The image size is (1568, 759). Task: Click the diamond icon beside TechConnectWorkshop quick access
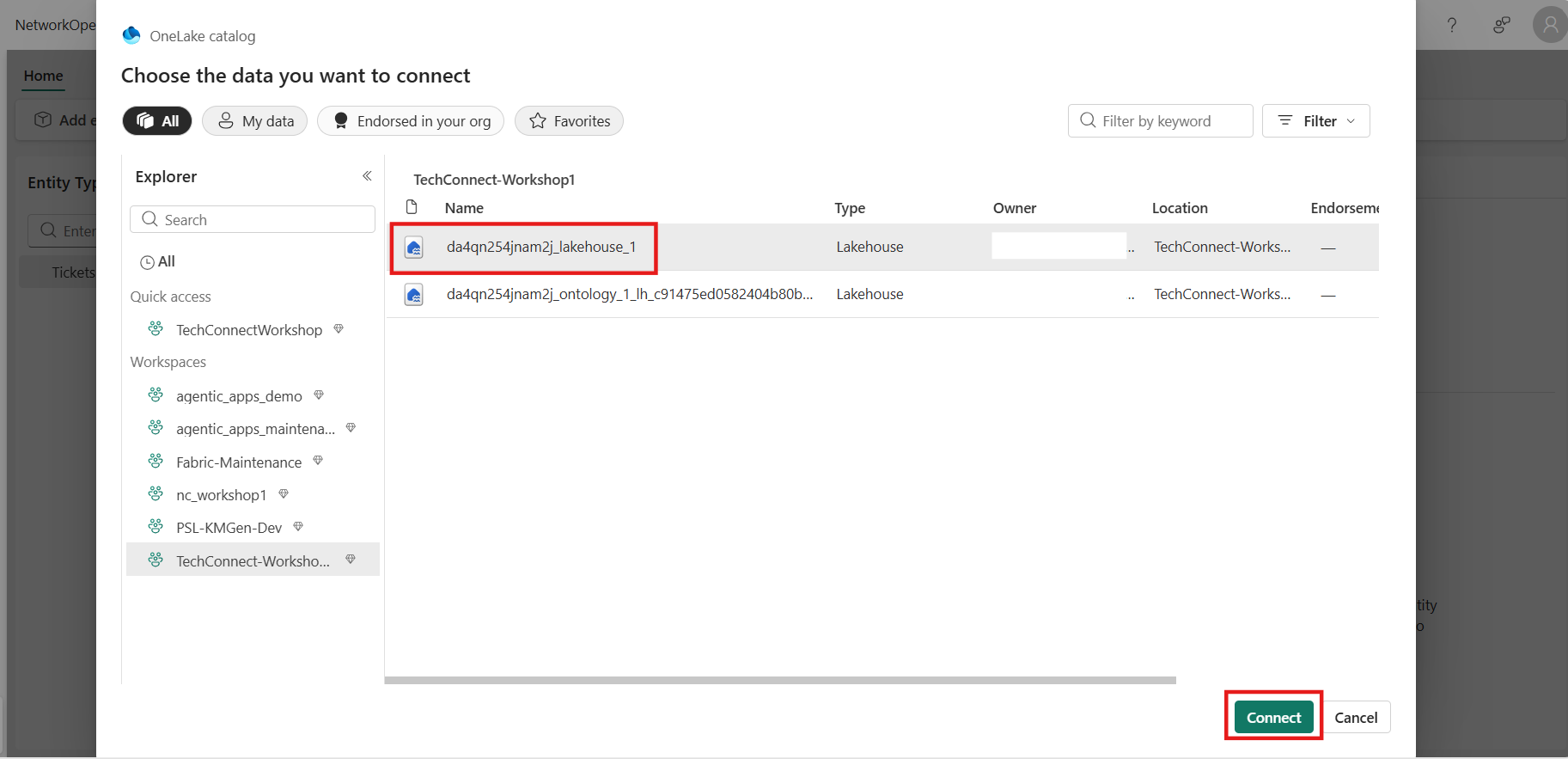click(339, 329)
